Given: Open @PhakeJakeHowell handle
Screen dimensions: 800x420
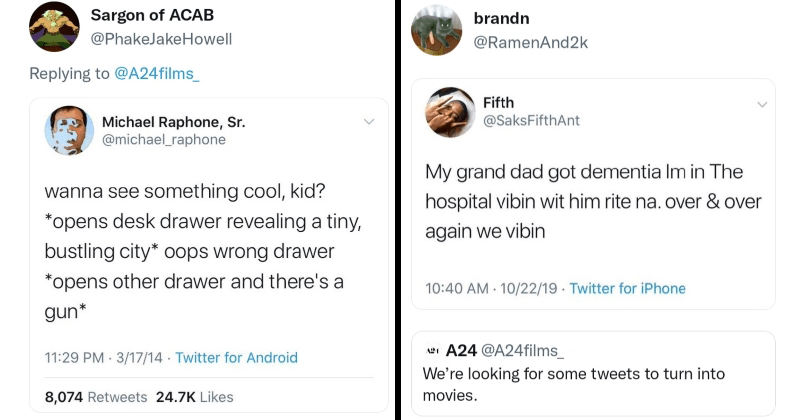Looking at the screenshot, I should coord(161,39).
